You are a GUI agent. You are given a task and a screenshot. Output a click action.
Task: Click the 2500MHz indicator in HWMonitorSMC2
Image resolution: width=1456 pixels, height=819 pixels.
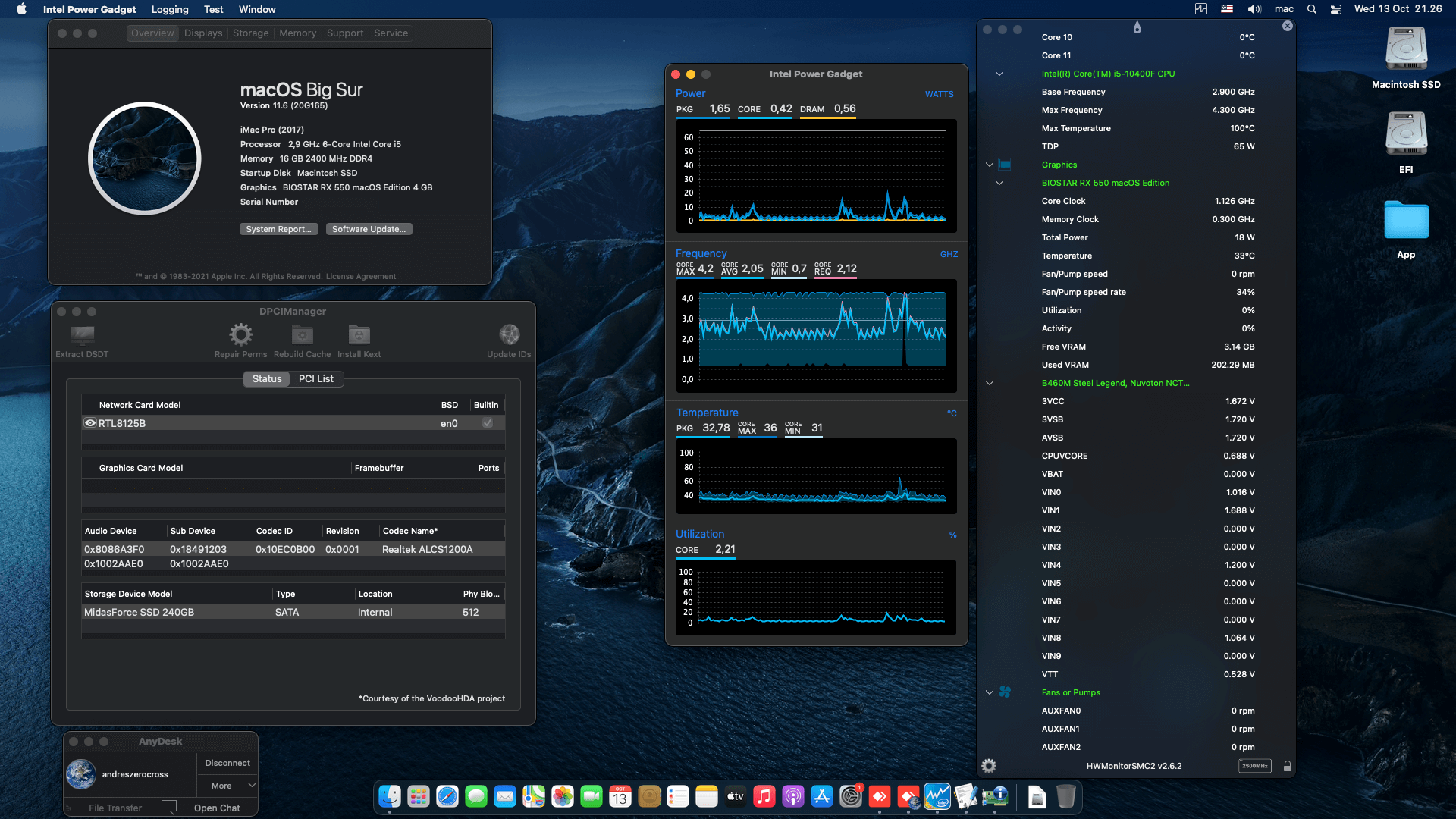pyautogui.click(x=1254, y=766)
